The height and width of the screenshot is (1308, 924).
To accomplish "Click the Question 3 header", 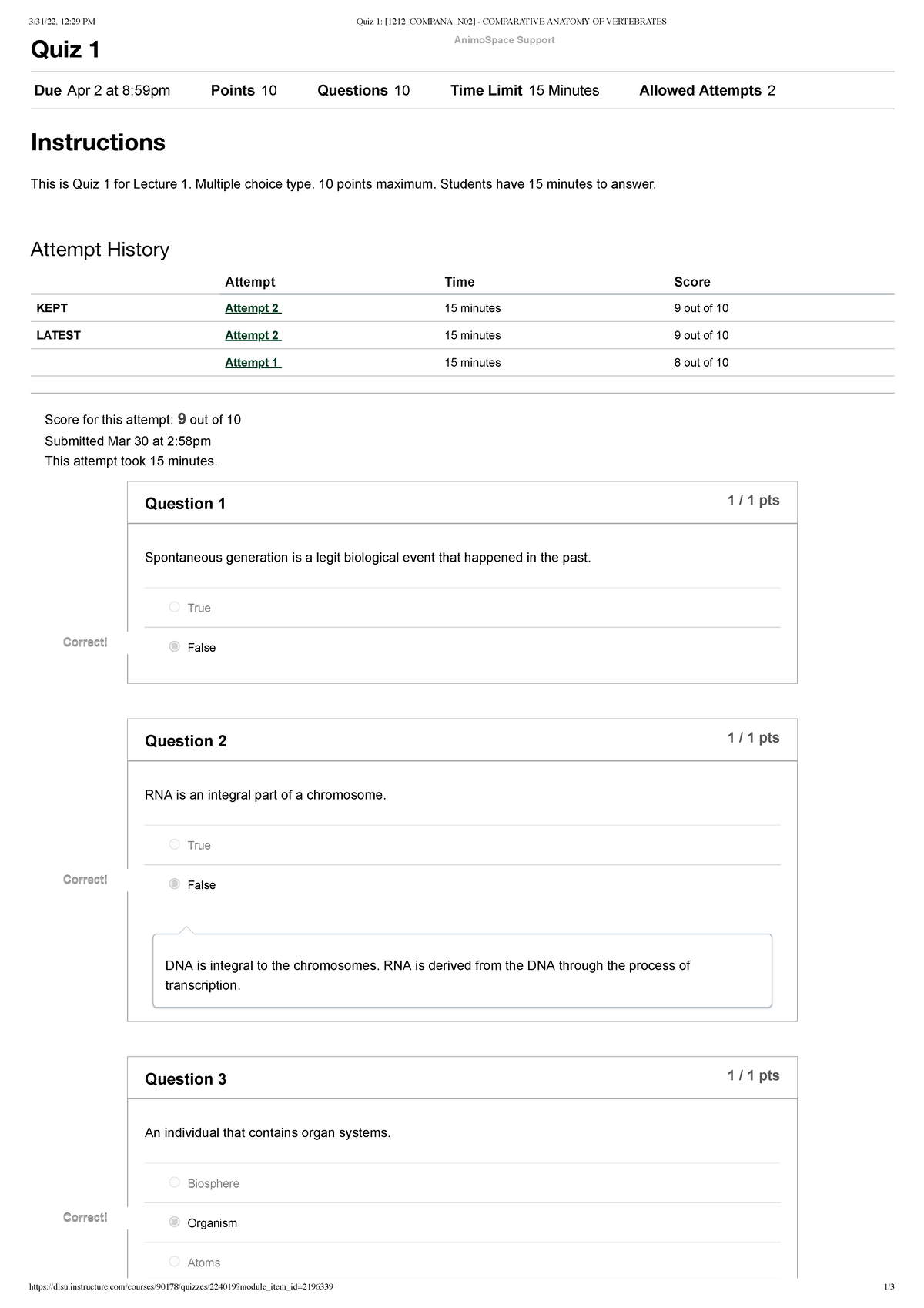I will (x=186, y=1079).
